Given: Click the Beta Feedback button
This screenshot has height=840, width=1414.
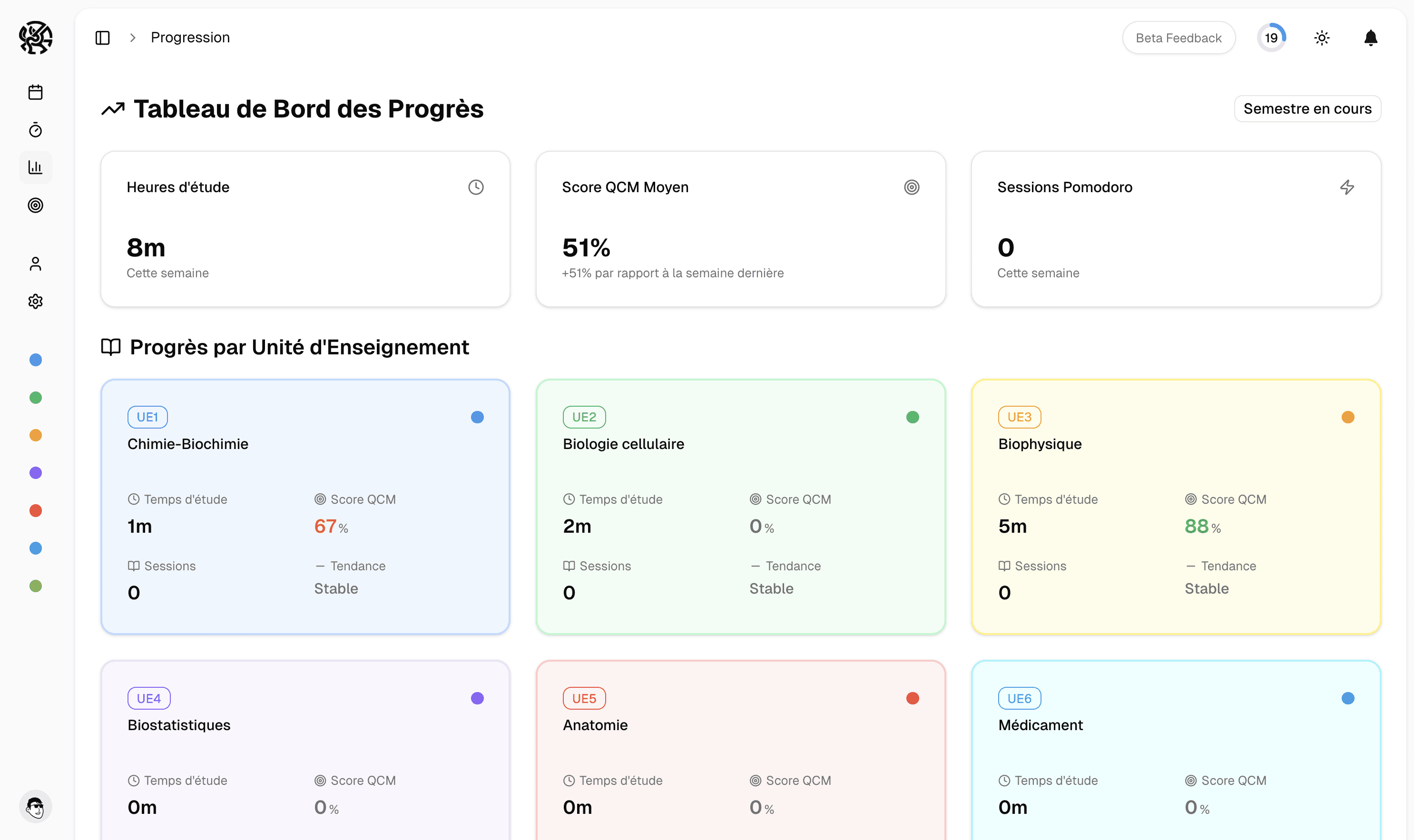Looking at the screenshot, I should pos(1178,38).
